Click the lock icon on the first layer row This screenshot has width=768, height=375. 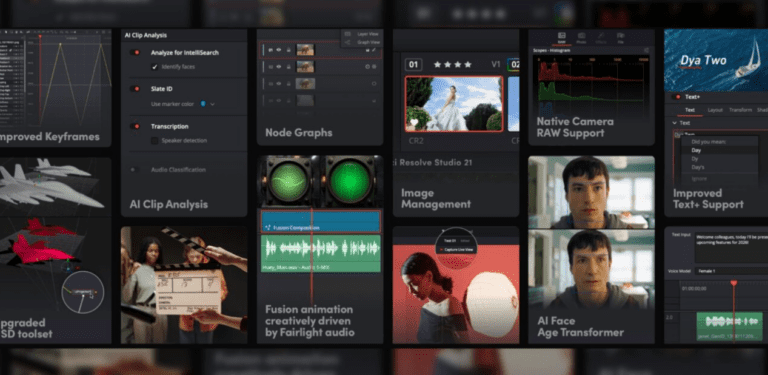pos(288,49)
